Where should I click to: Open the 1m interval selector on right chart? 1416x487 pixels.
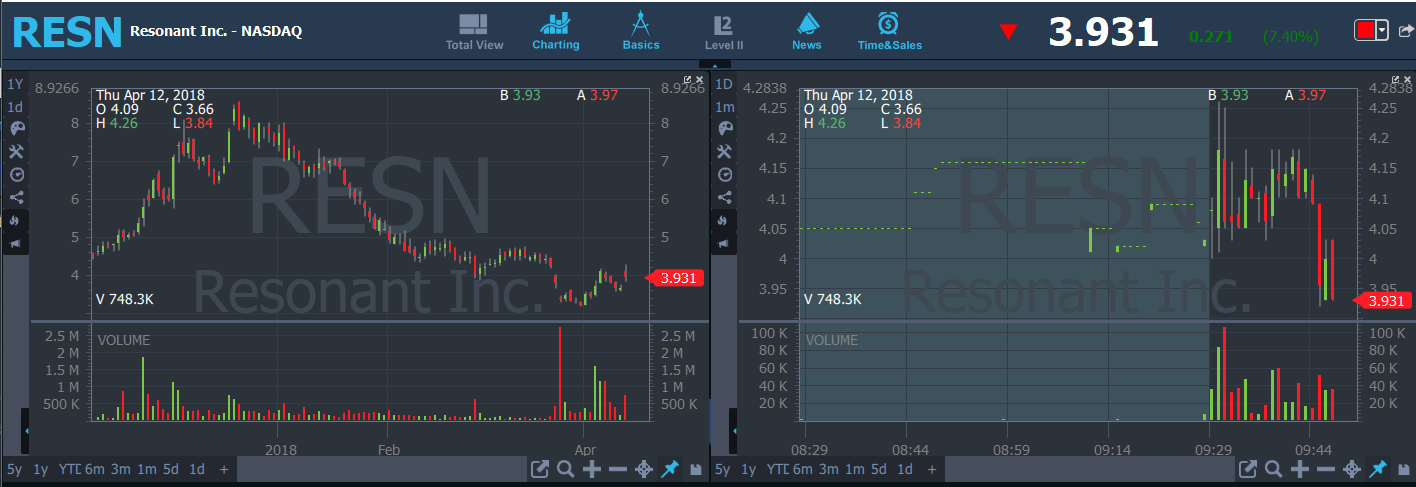724,107
